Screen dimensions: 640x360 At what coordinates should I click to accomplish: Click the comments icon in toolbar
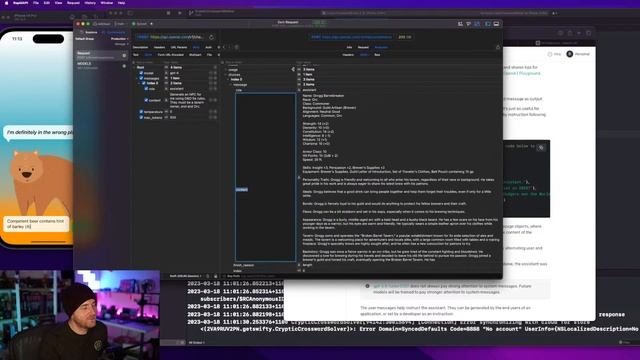469,24
